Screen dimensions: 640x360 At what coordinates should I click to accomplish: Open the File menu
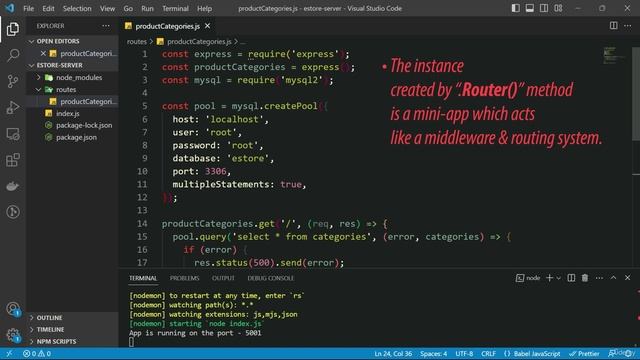[x=28, y=8]
